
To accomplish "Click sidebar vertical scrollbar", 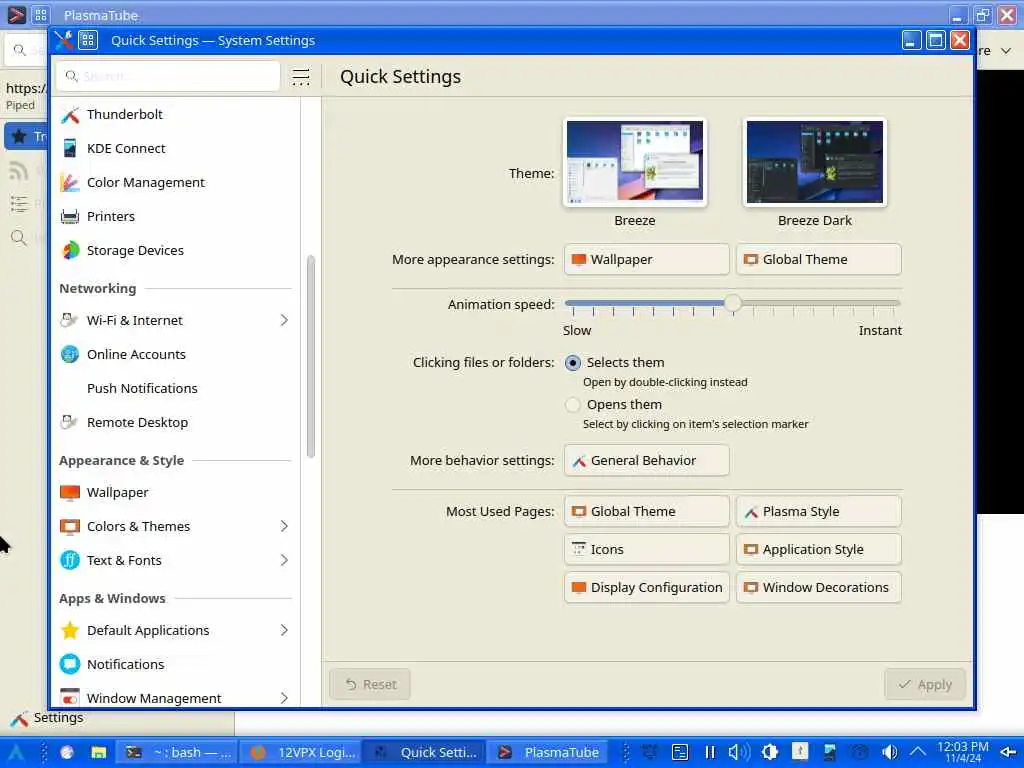I will pos(311,356).
